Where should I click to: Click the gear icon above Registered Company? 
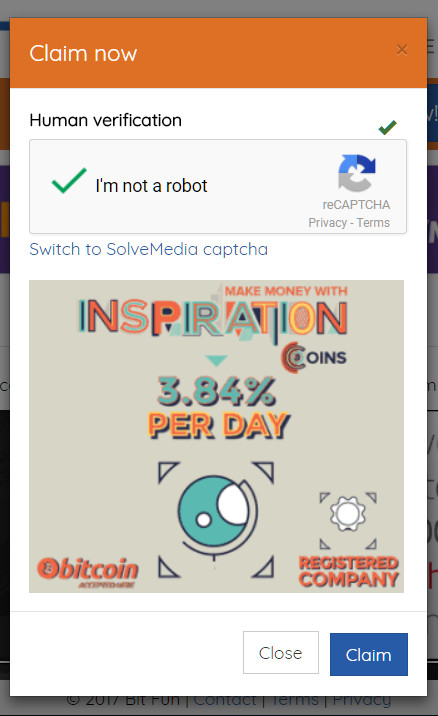348,513
